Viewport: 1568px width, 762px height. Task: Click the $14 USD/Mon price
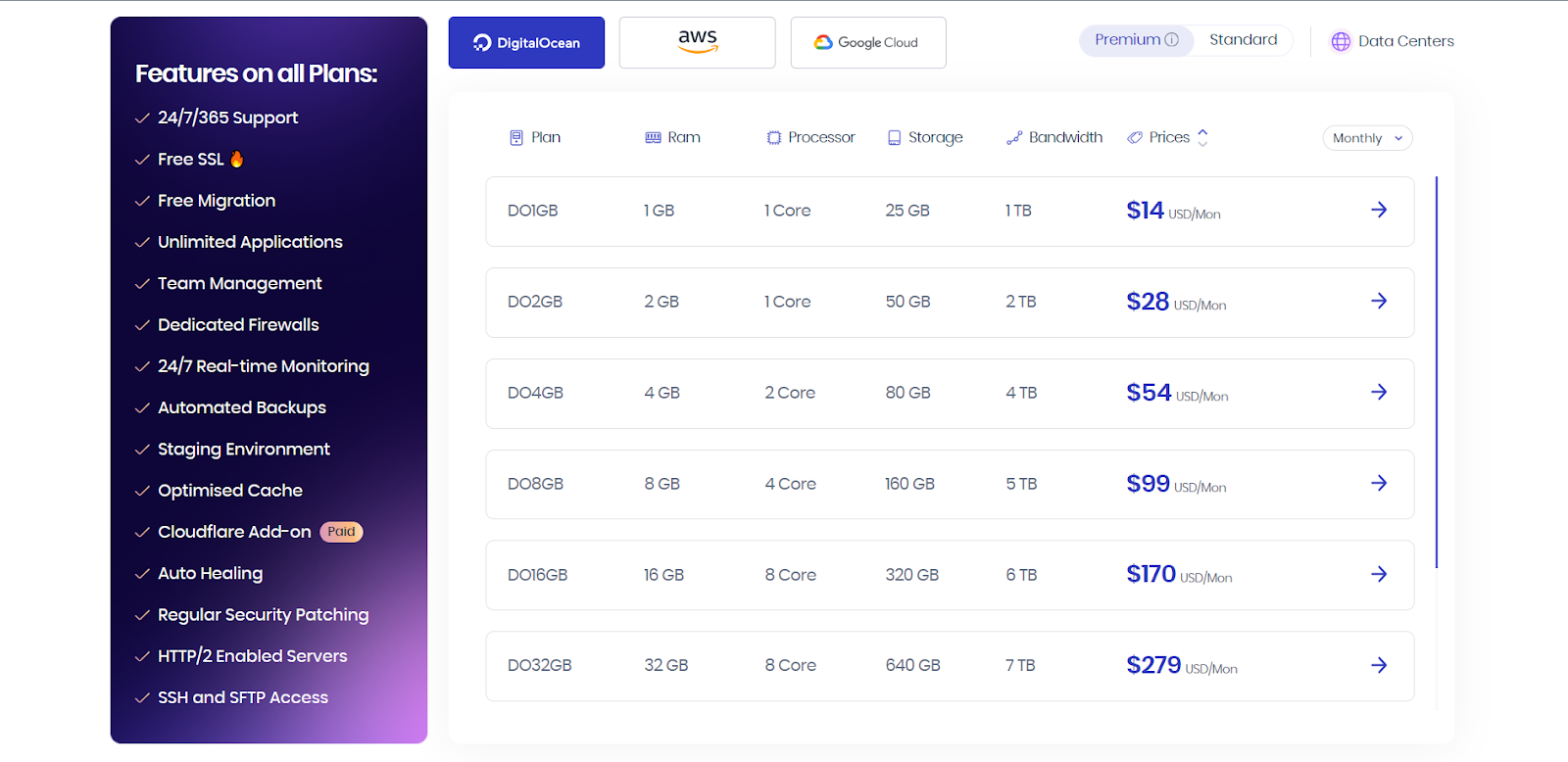[1173, 211]
